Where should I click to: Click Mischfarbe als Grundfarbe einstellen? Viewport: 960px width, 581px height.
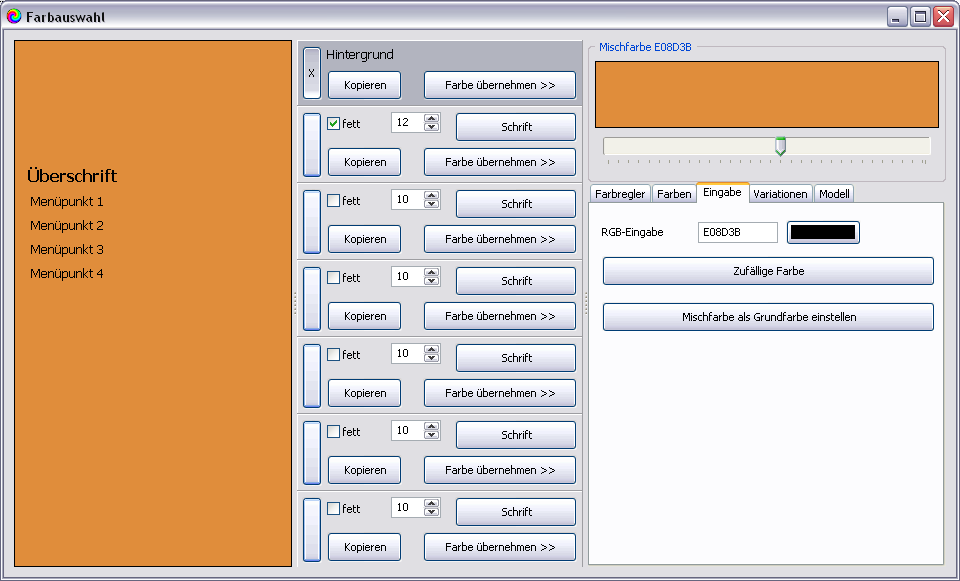[x=768, y=317]
